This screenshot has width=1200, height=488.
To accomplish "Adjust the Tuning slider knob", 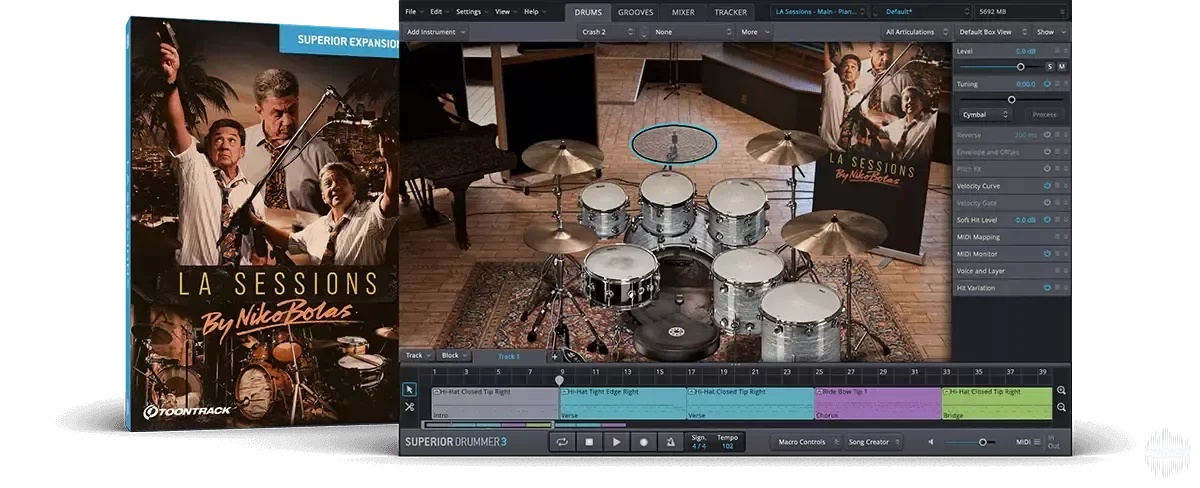I will tap(1011, 100).
